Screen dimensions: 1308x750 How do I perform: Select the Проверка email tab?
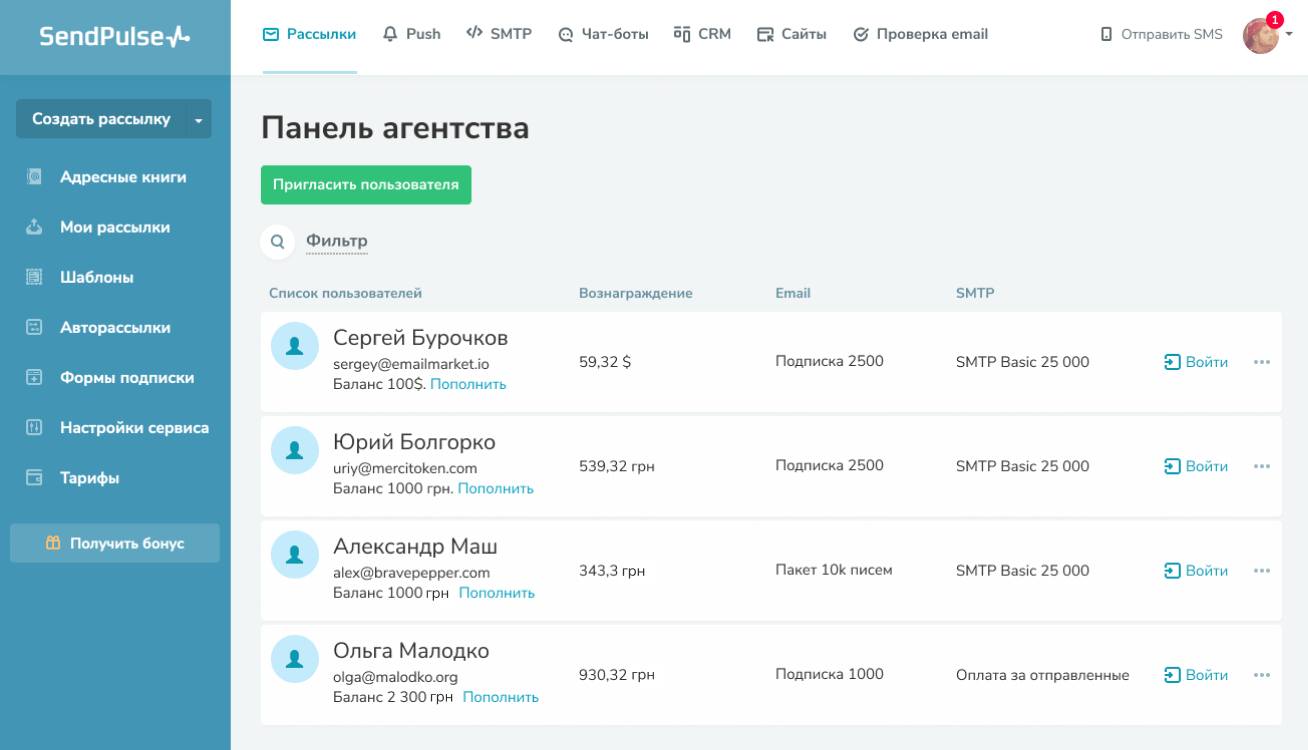tap(920, 34)
